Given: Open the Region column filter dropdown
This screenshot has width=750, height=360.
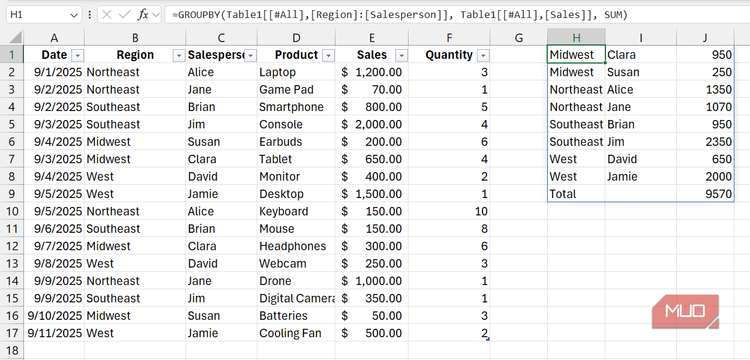Looking at the screenshot, I should tap(179, 56).
